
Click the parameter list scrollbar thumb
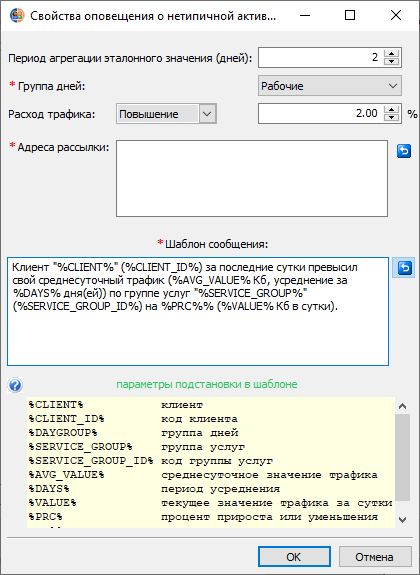click(402, 458)
